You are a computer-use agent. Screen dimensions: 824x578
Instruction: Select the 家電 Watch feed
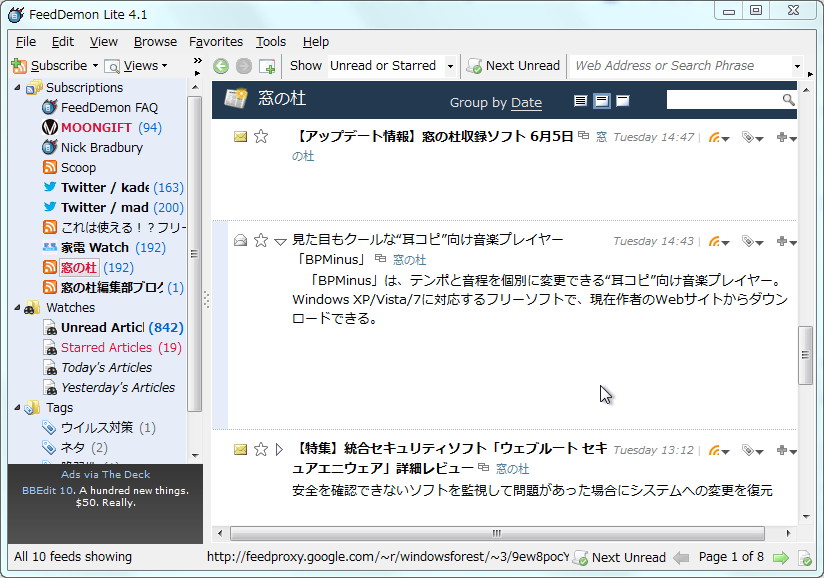pos(104,247)
